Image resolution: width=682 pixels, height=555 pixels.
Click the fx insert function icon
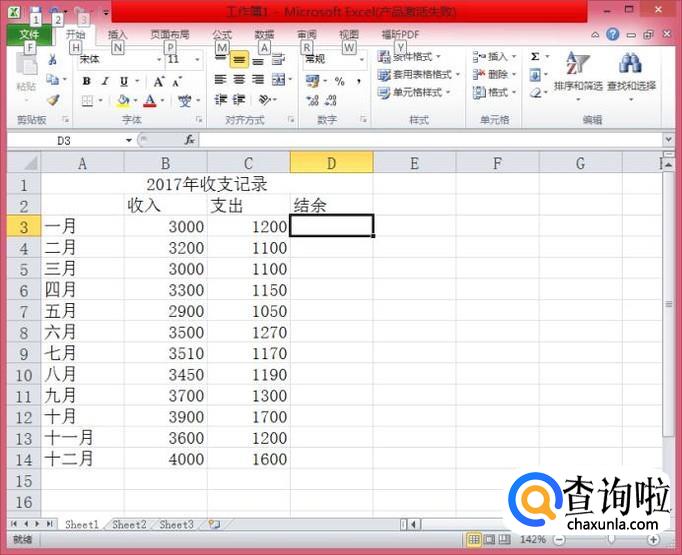(190, 140)
